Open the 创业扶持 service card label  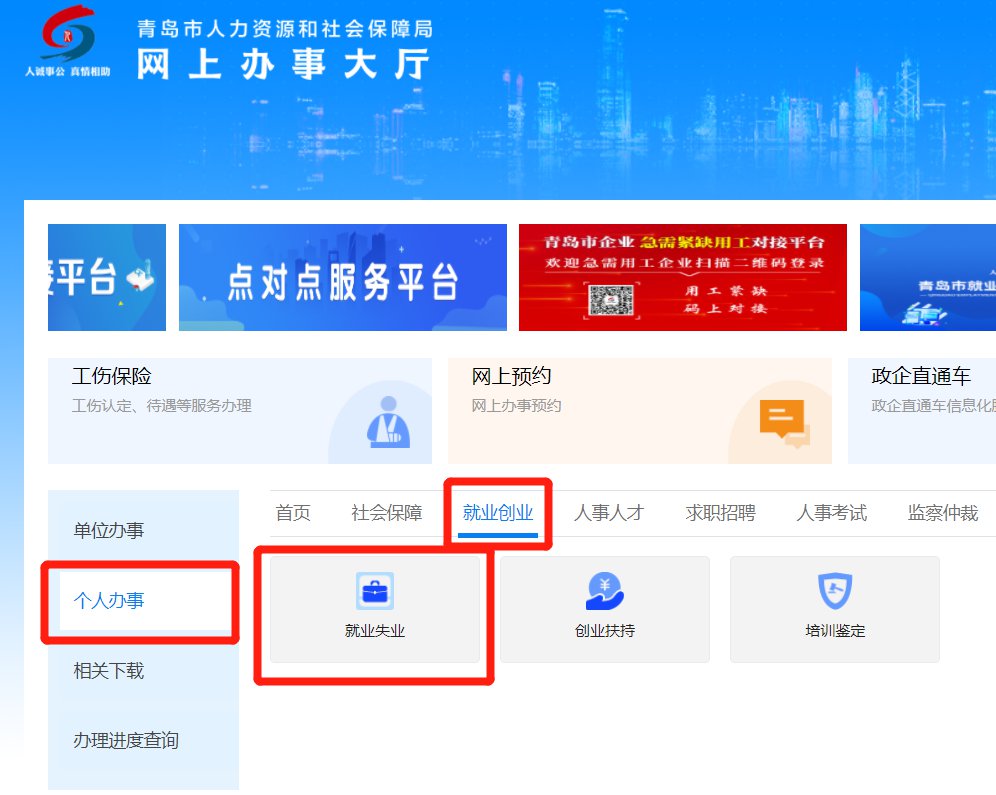[605, 631]
